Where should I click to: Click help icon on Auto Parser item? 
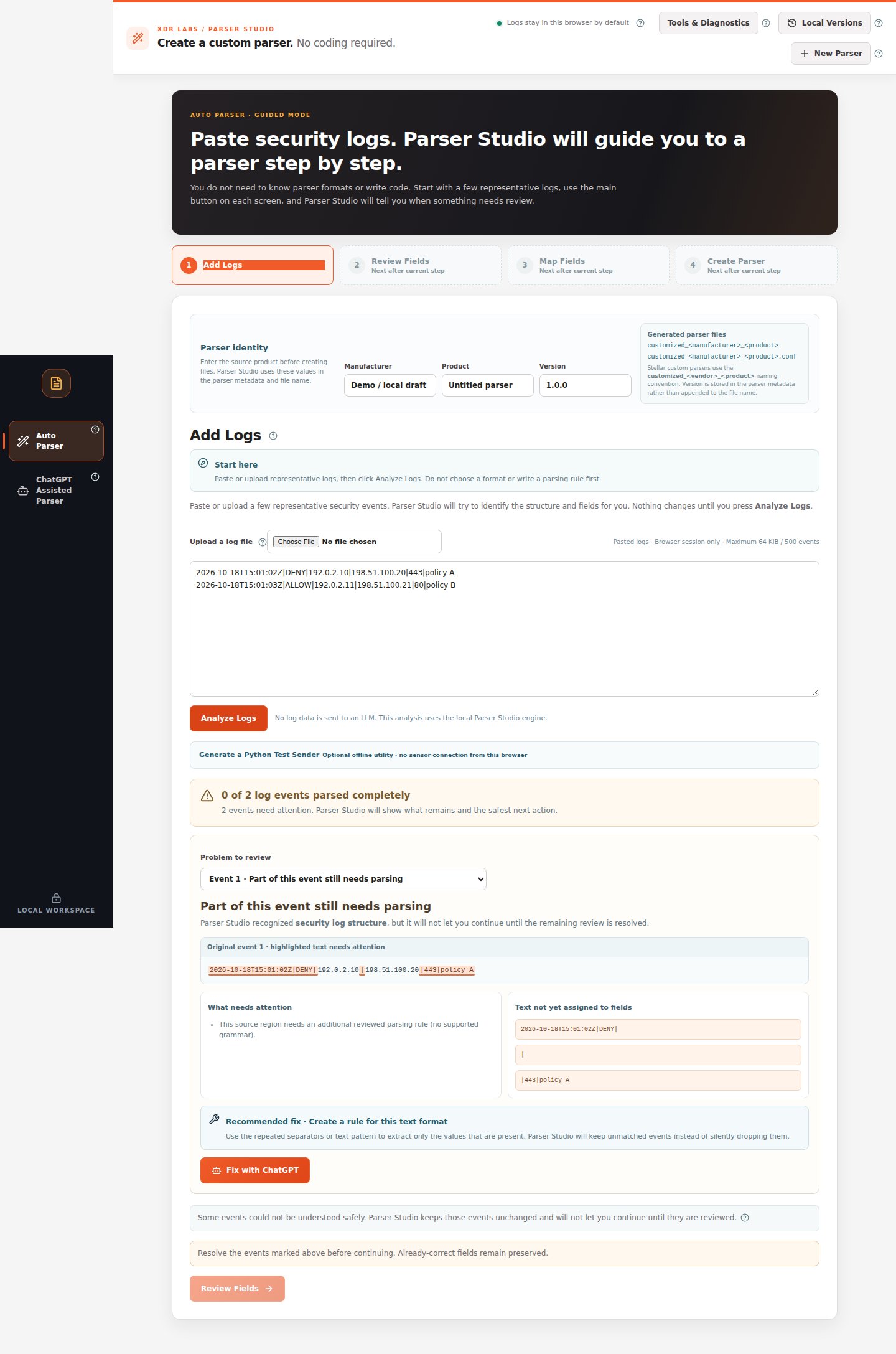point(95,430)
